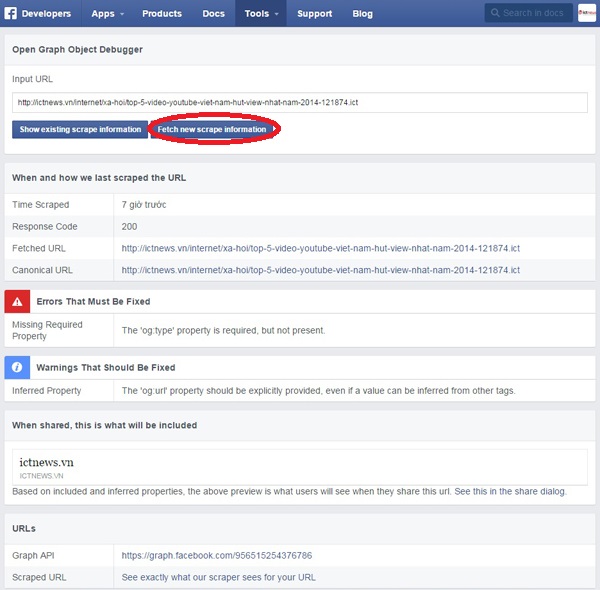Click the Missing Required Property label
The image size is (600, 590).
(x=47, y=330)
